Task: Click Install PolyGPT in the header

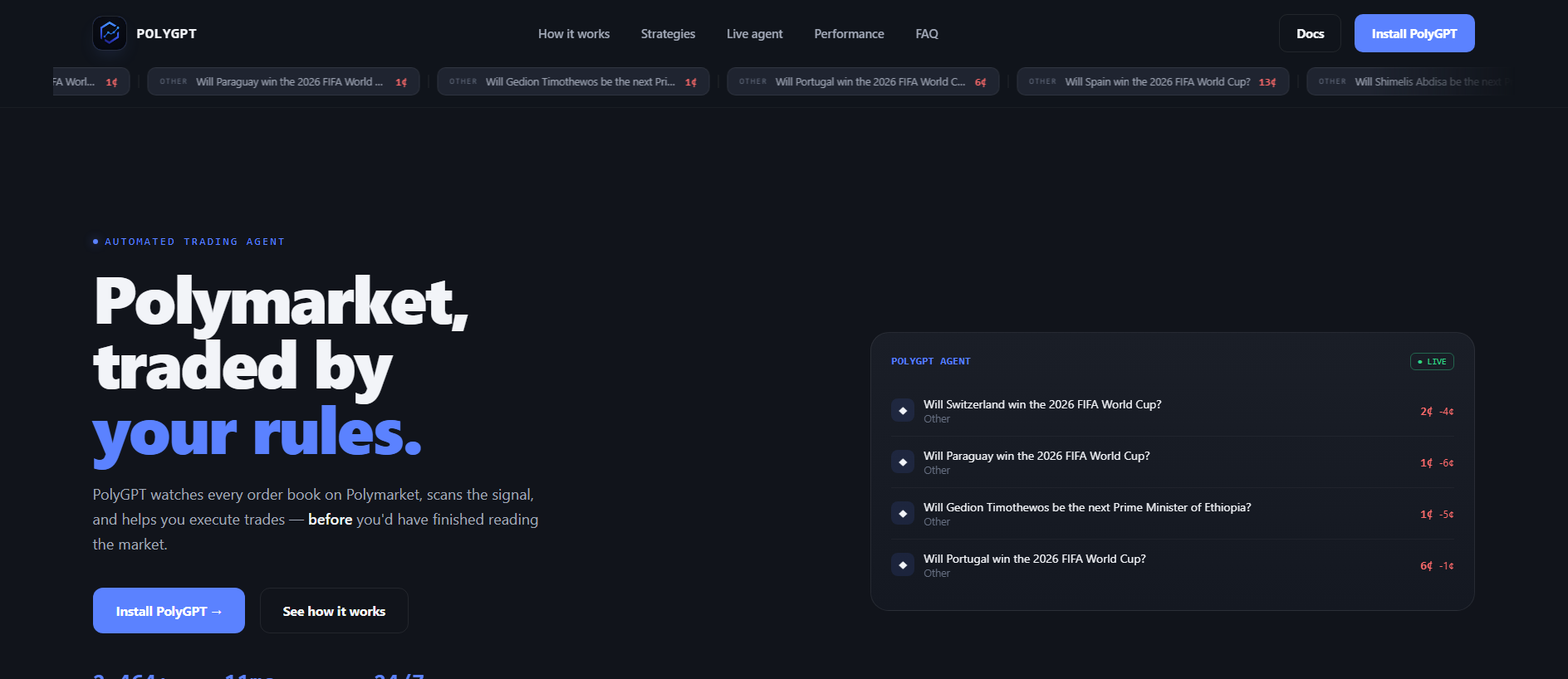Action: [1414, 33]
